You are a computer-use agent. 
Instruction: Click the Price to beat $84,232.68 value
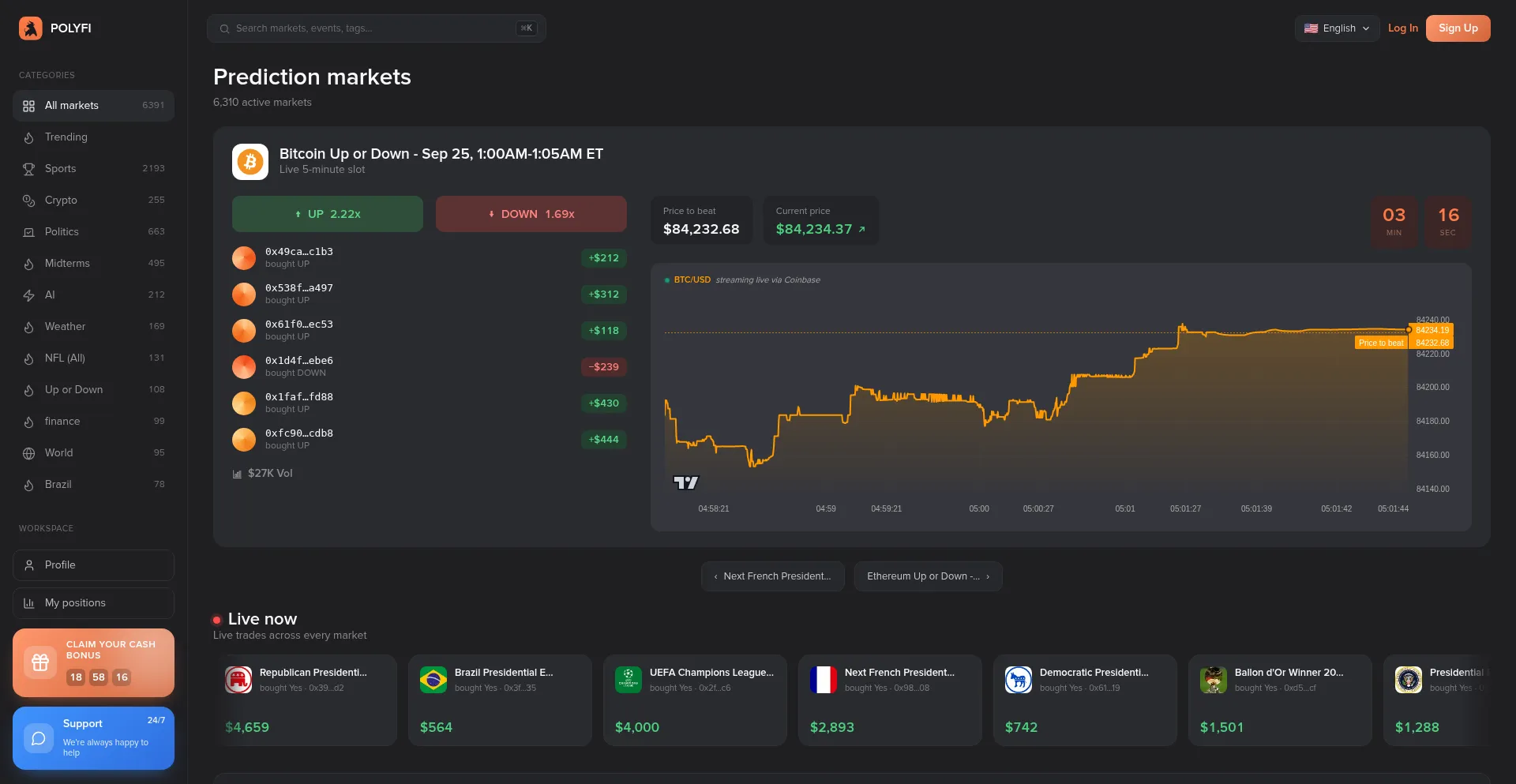[701, 230]
